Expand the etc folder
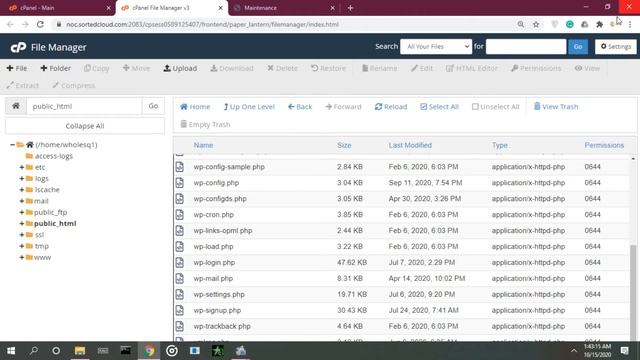 click(22, 167)
